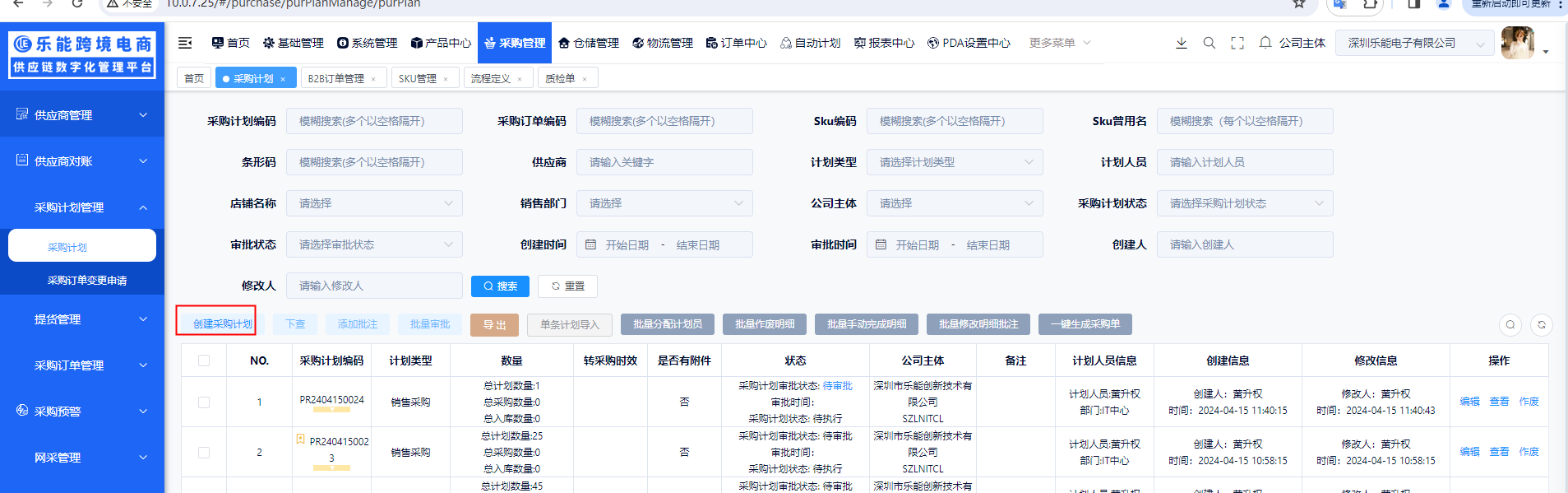Open the 产品中心 top menu

pos(441,43)
